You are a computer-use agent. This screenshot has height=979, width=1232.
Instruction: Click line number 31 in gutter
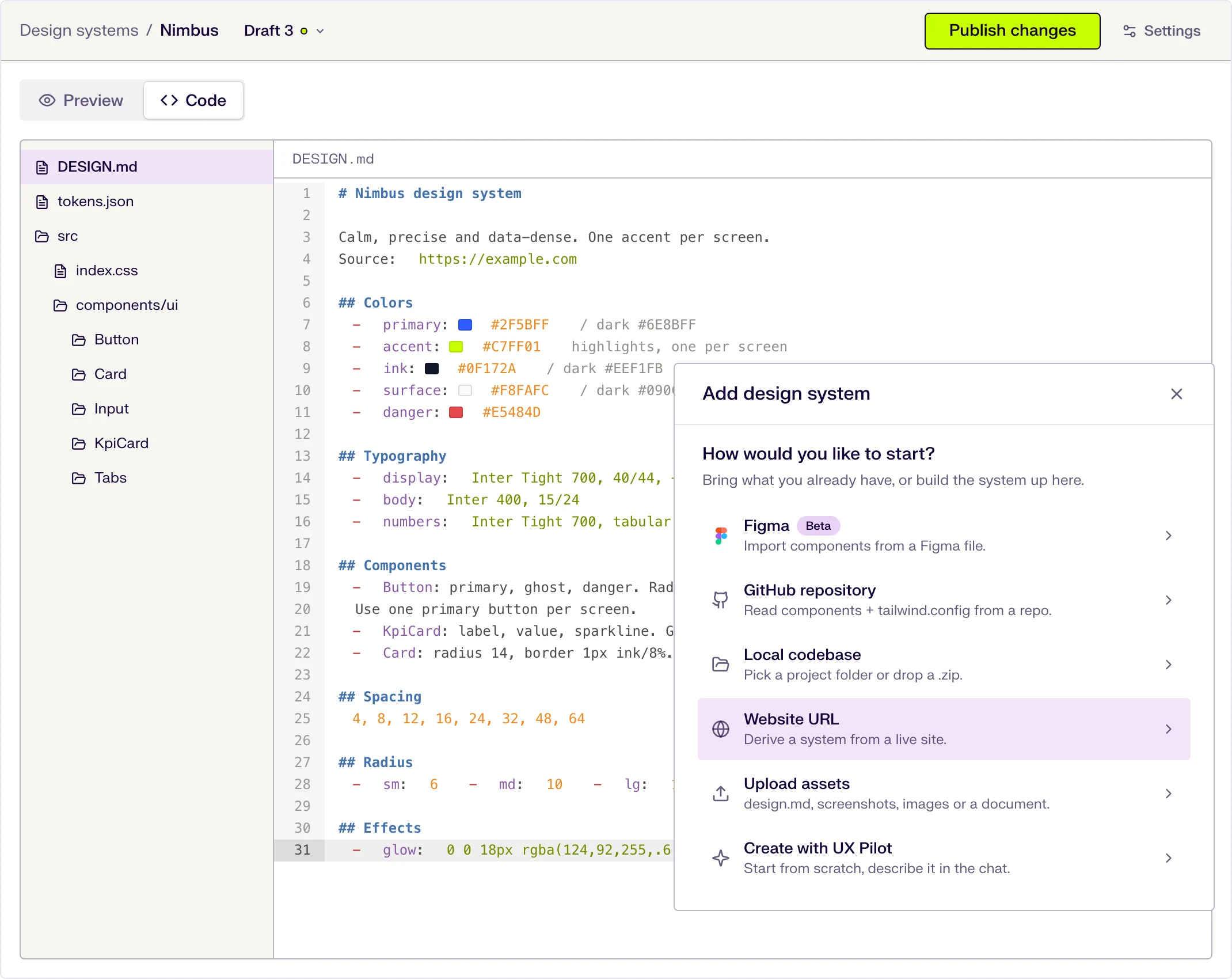click(x=302, y=850)
